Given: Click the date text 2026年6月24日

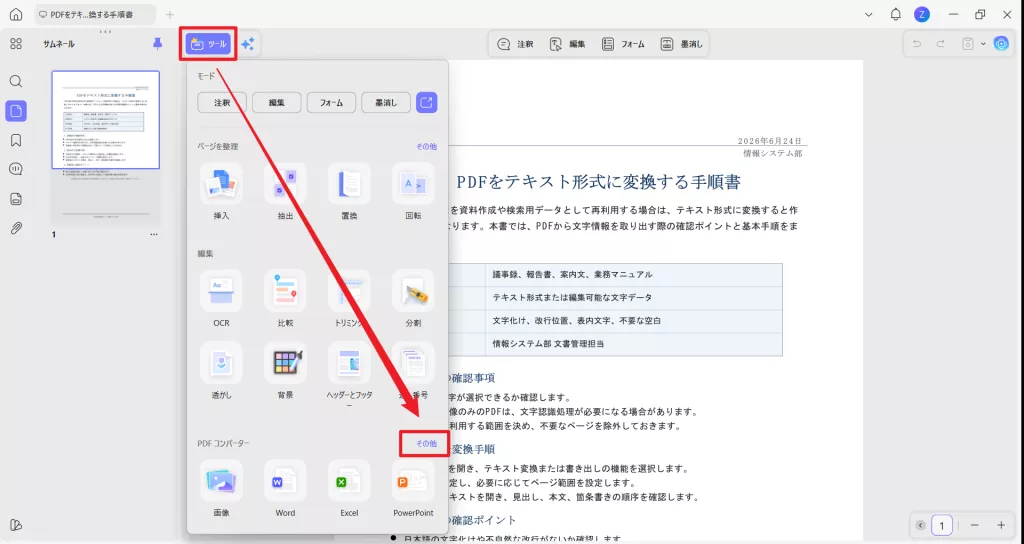Looking at the screenshot, I should (x=769, y=141).
